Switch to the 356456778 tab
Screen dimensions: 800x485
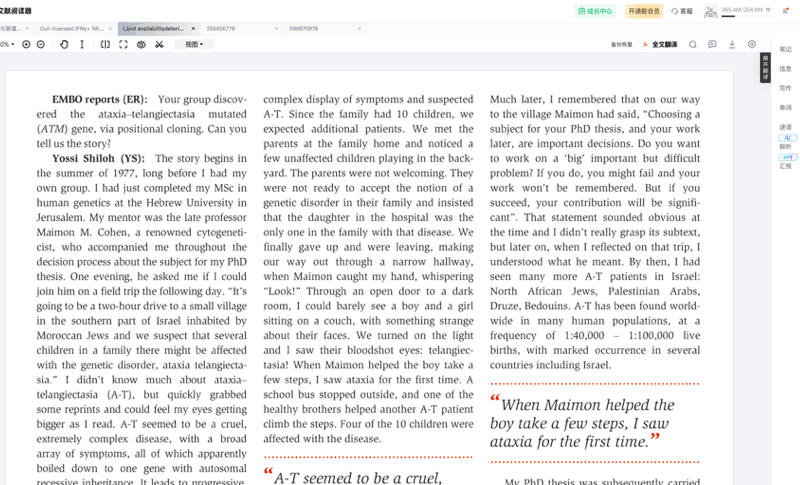pos(220,29)
